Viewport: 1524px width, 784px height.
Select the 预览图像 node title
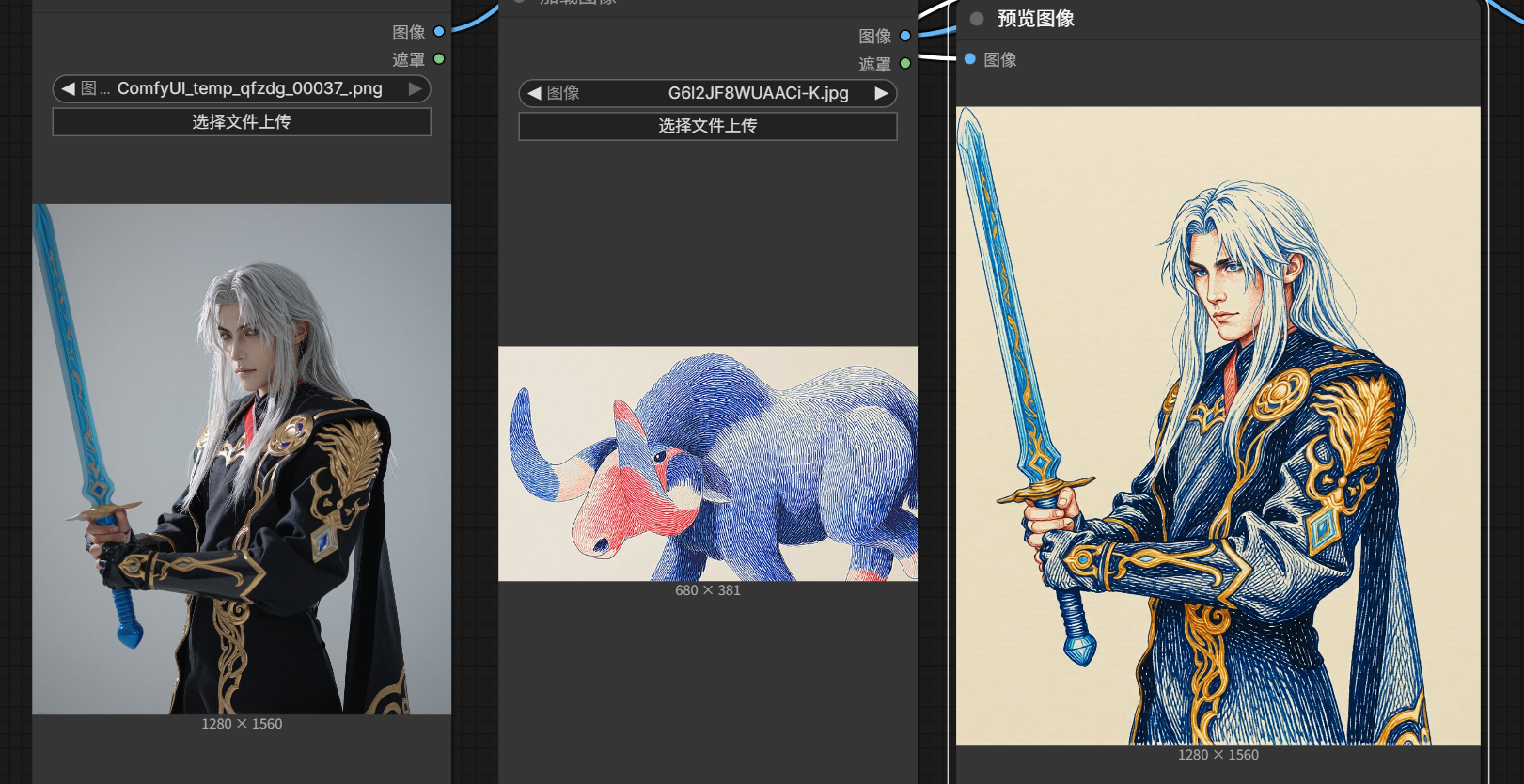point(1035,19)
